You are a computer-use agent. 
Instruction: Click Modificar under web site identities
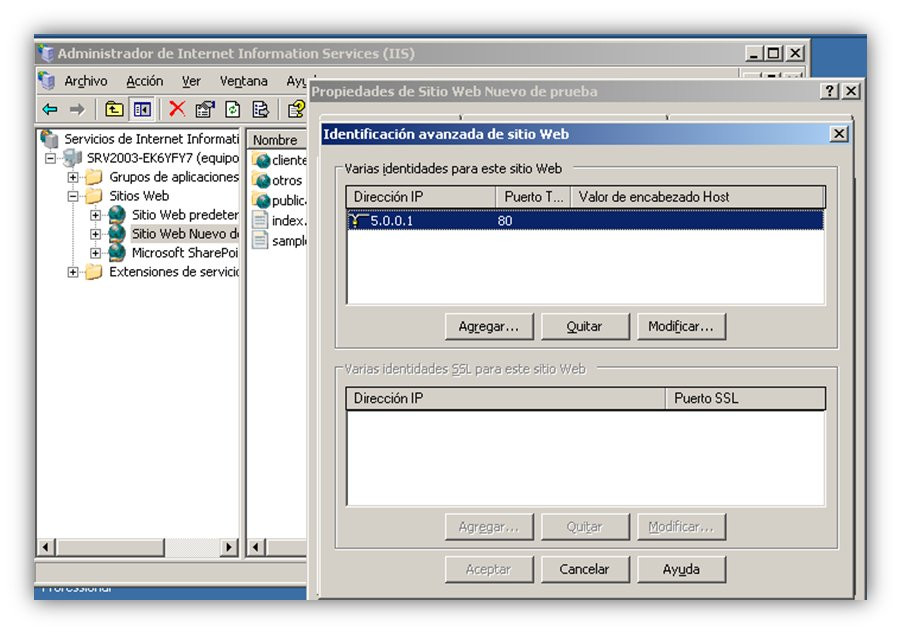point(681,326)
